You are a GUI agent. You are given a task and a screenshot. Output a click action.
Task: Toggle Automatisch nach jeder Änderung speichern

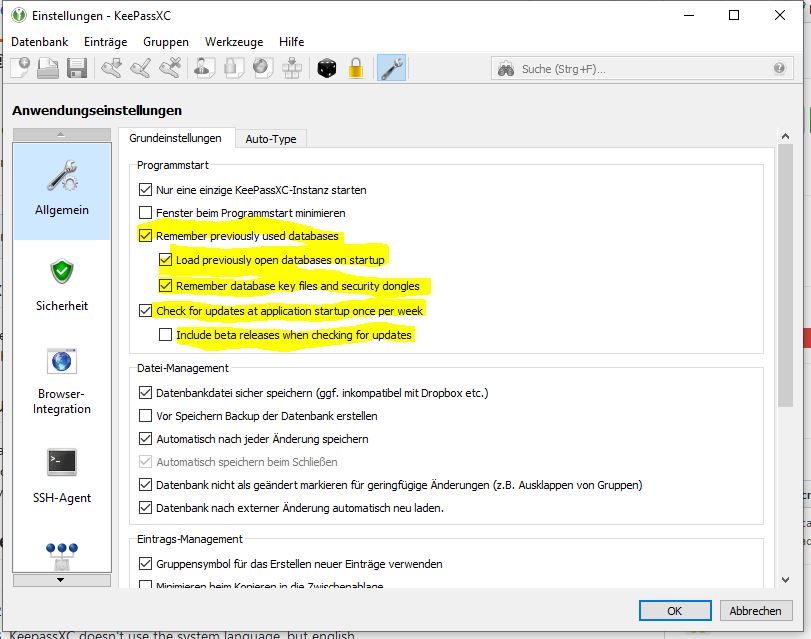coord(145,439)
